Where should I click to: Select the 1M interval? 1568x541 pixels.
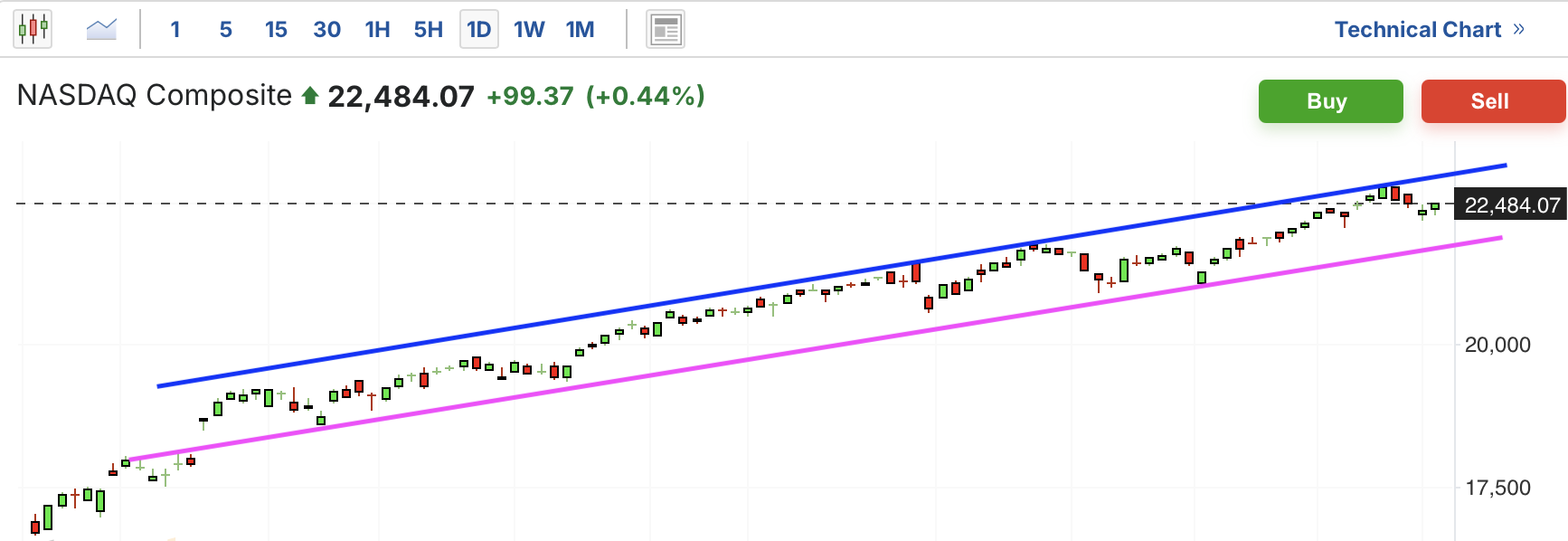coord(581,29)
